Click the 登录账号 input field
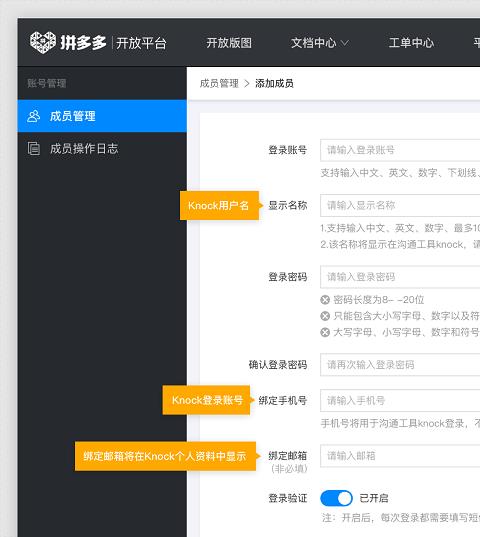The image size is (480, 537). (x=400, y=150)
